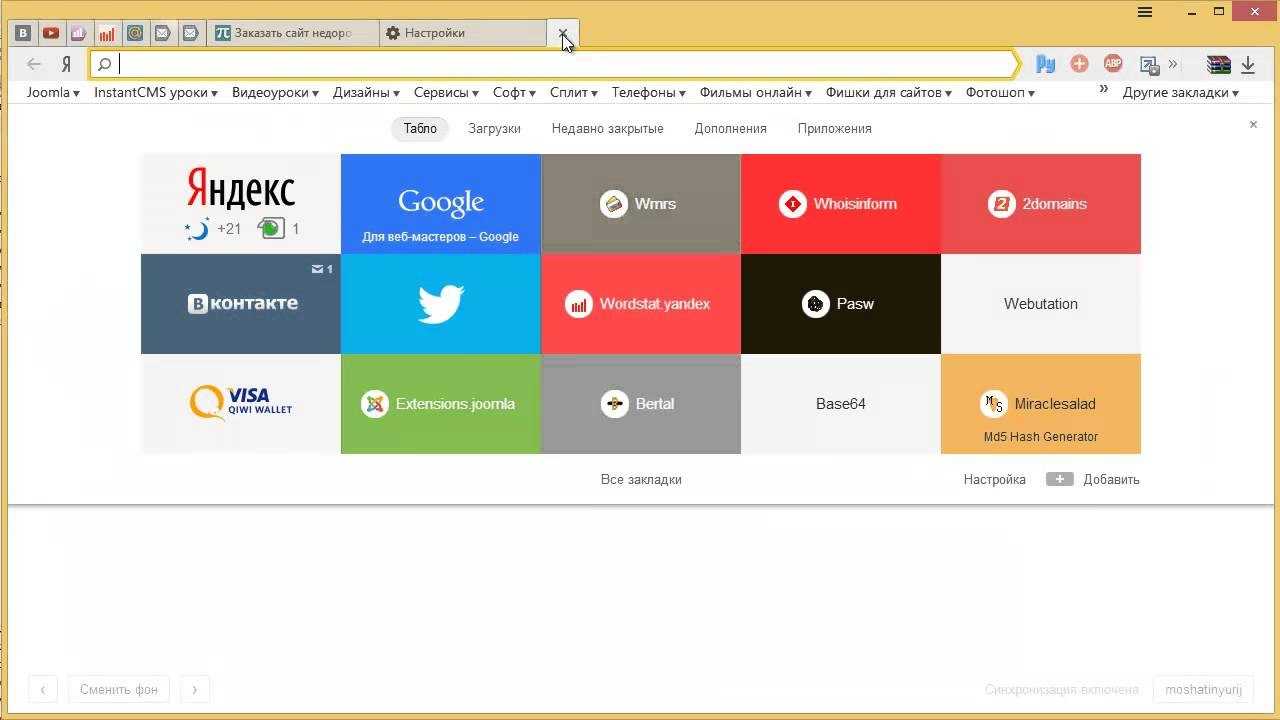Switch to the Настройки tab
This screenshot has width=1280, height=720.
click(x=463, y=33)
